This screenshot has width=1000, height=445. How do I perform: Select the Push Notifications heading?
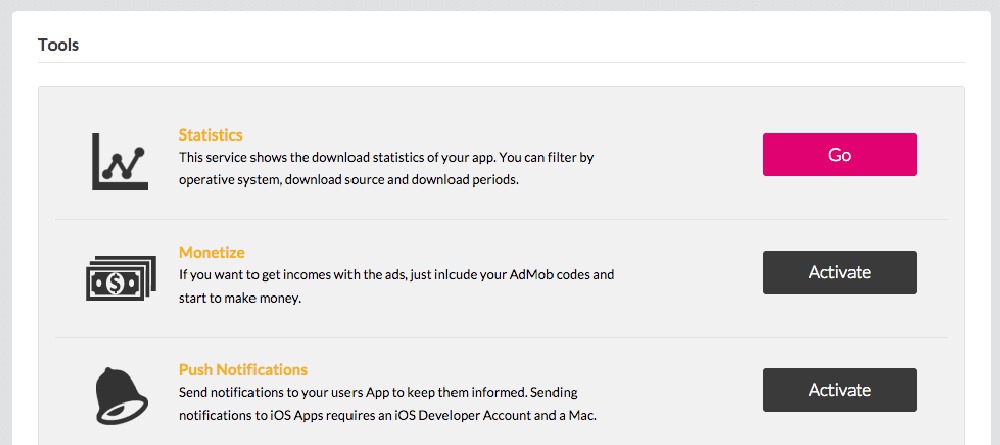[x=243, y=370]
